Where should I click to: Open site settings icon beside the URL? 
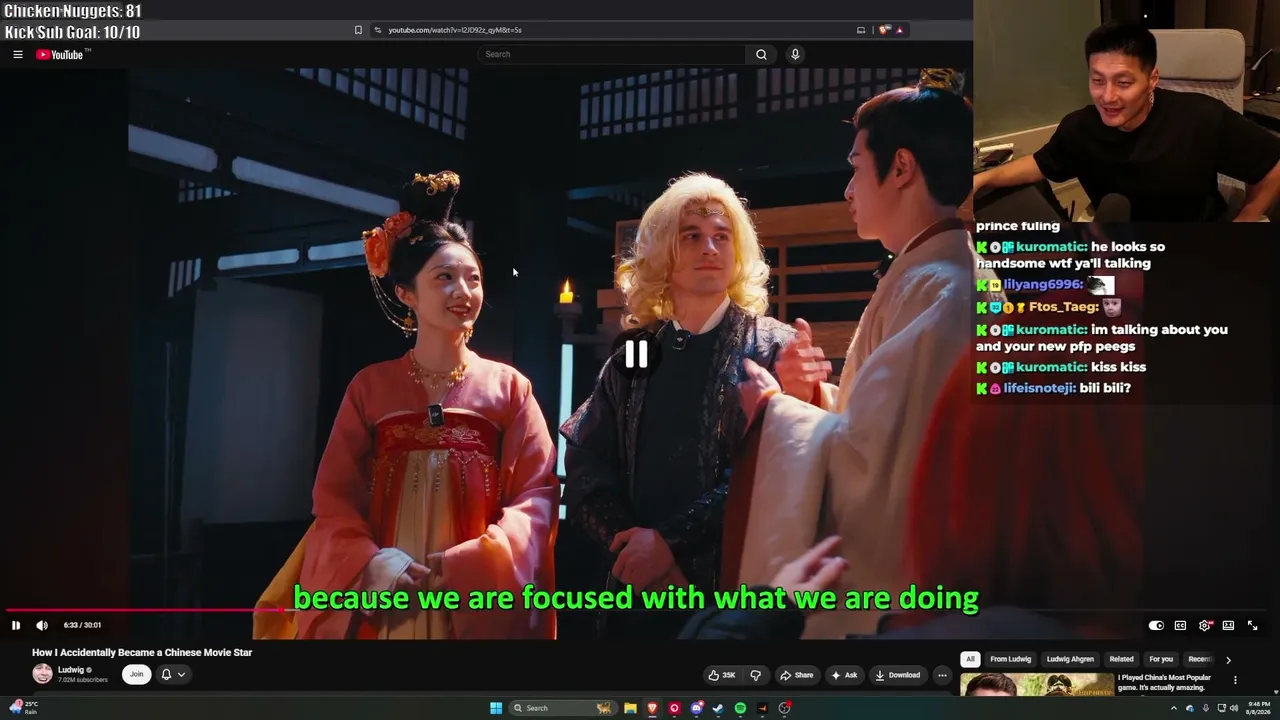click(x=377, y=30)
